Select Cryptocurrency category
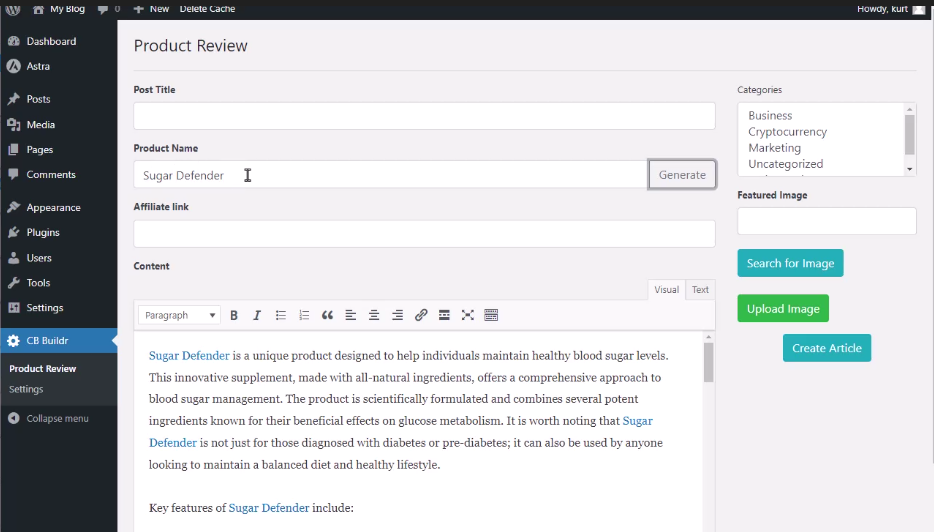This screenshot has width=934, height=532. point(787,132)
